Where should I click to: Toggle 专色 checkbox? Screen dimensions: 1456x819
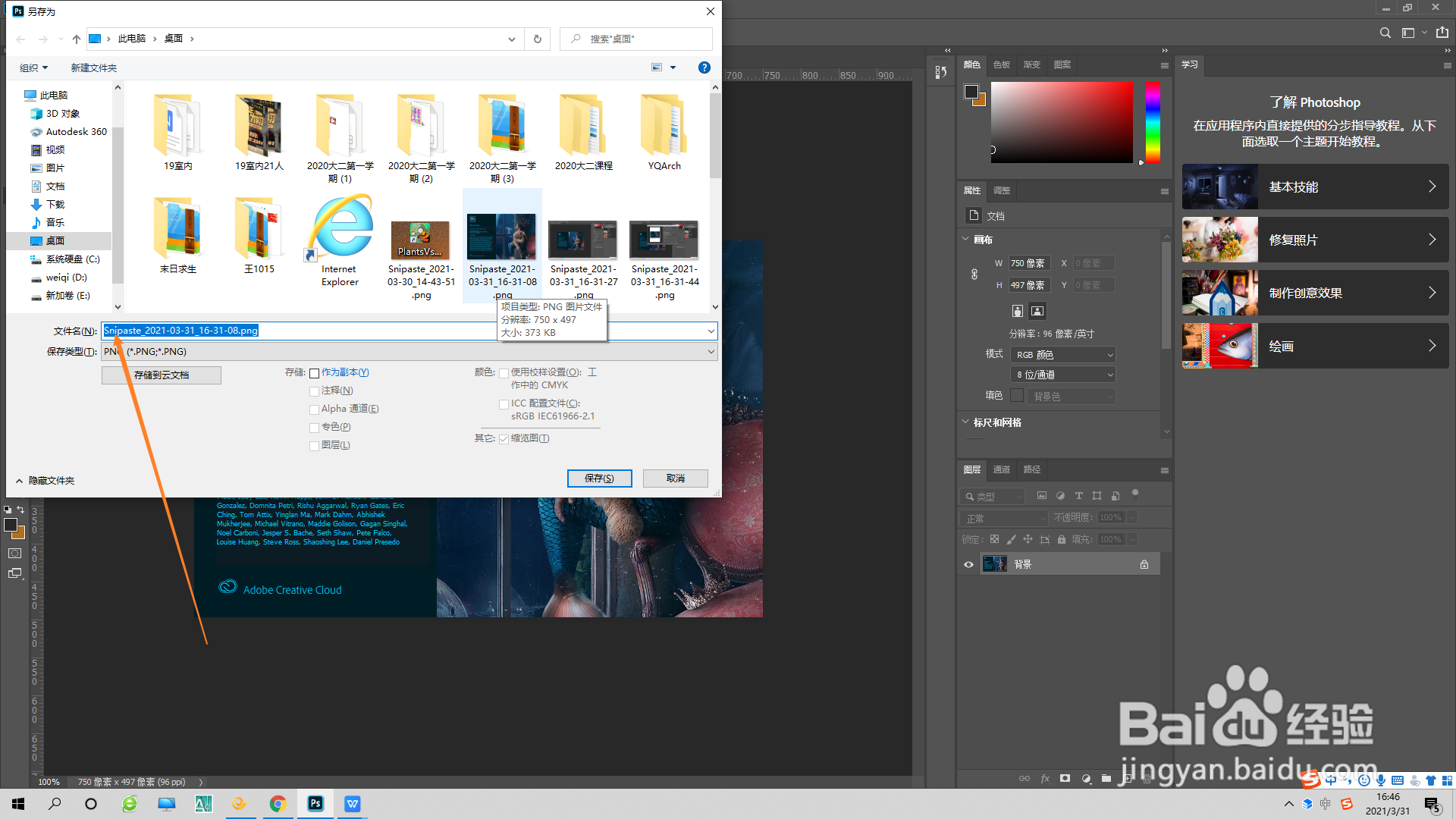(x=314, y=428)
